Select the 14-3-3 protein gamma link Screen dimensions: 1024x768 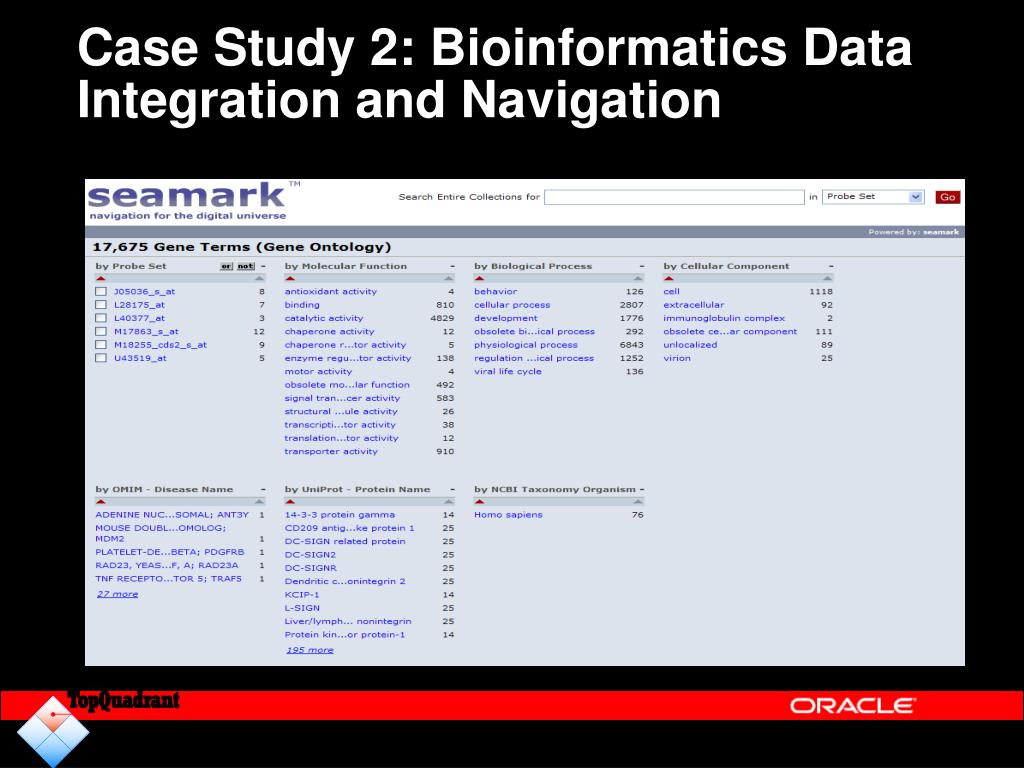(340, 515)
